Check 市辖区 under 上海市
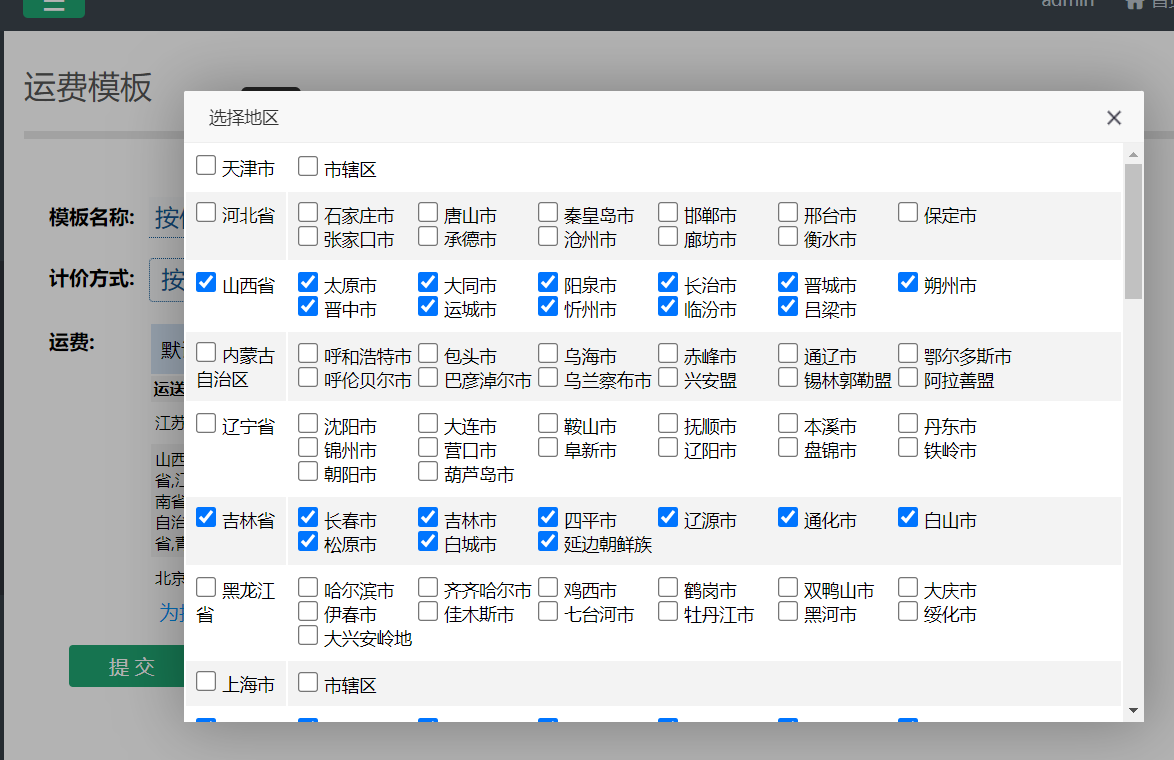The image size is (1174, 760). coord(308,681)
